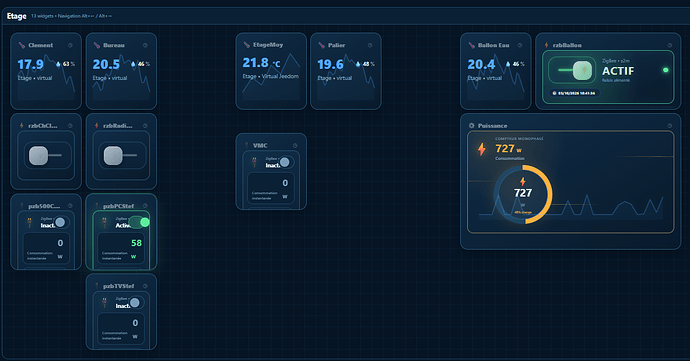The image size is (690, 361).
Task: Click the Bureau widget title
Action: (114, 45)
